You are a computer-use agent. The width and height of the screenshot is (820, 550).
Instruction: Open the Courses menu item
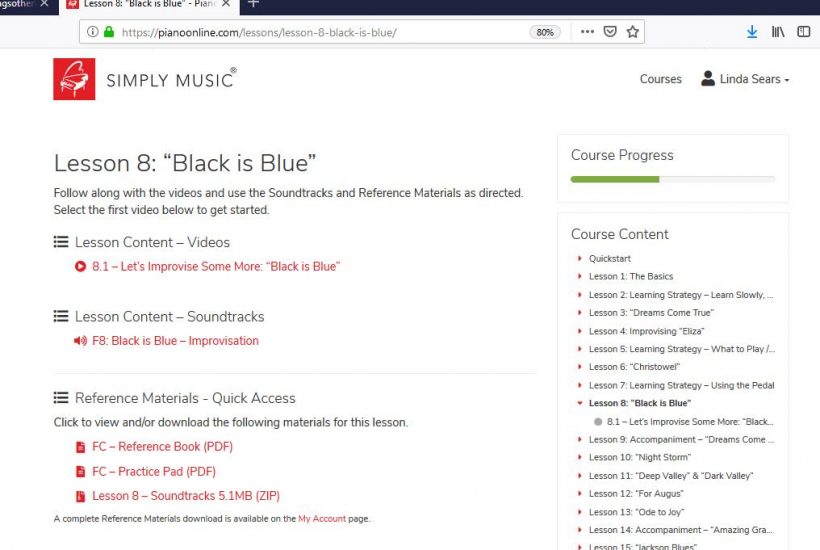[x=660, y=79]
